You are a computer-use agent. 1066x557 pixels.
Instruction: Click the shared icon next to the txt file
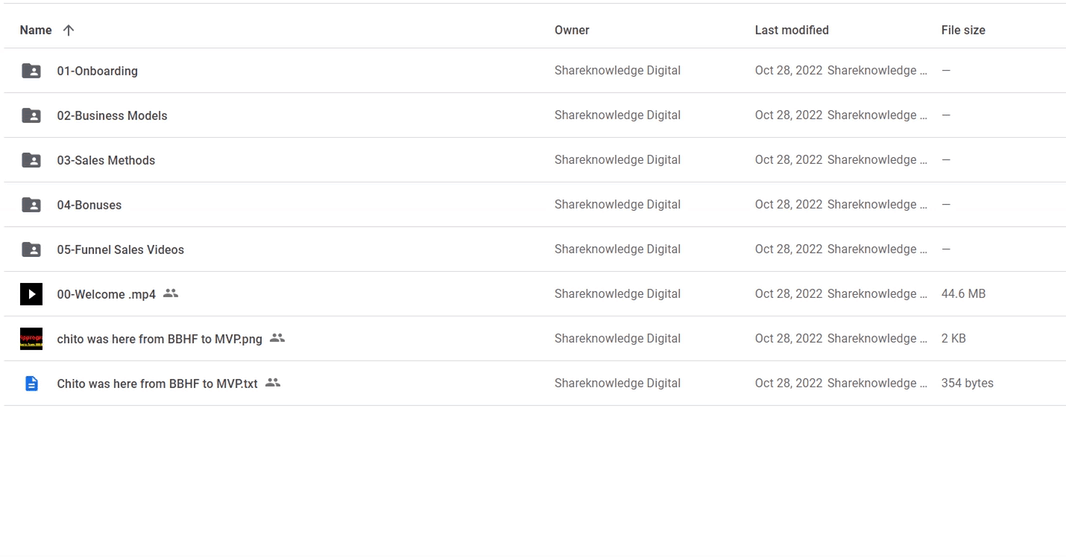pyautogui.click(x=273, y=382)
